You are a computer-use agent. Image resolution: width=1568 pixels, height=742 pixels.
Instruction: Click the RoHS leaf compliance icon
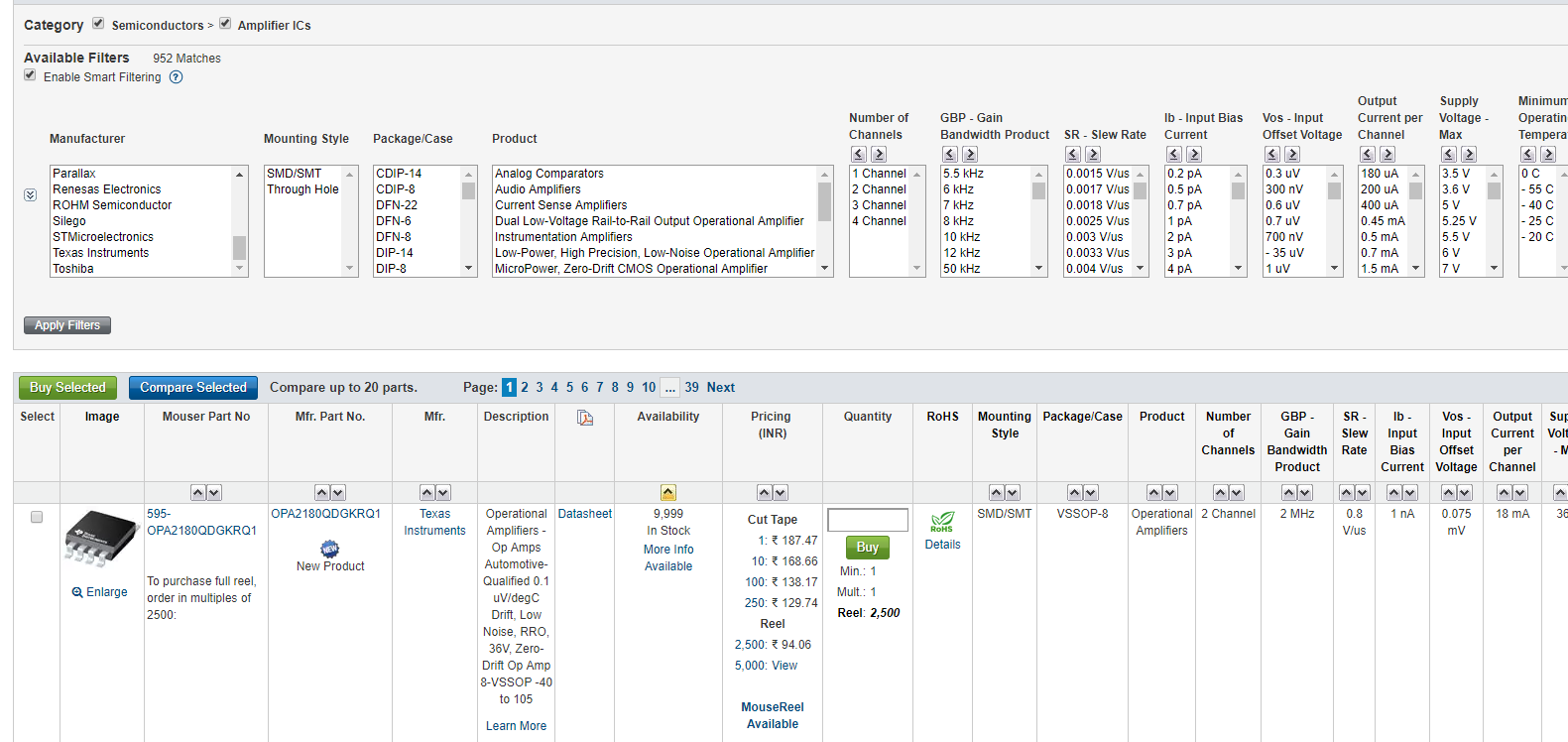(942, 522)
